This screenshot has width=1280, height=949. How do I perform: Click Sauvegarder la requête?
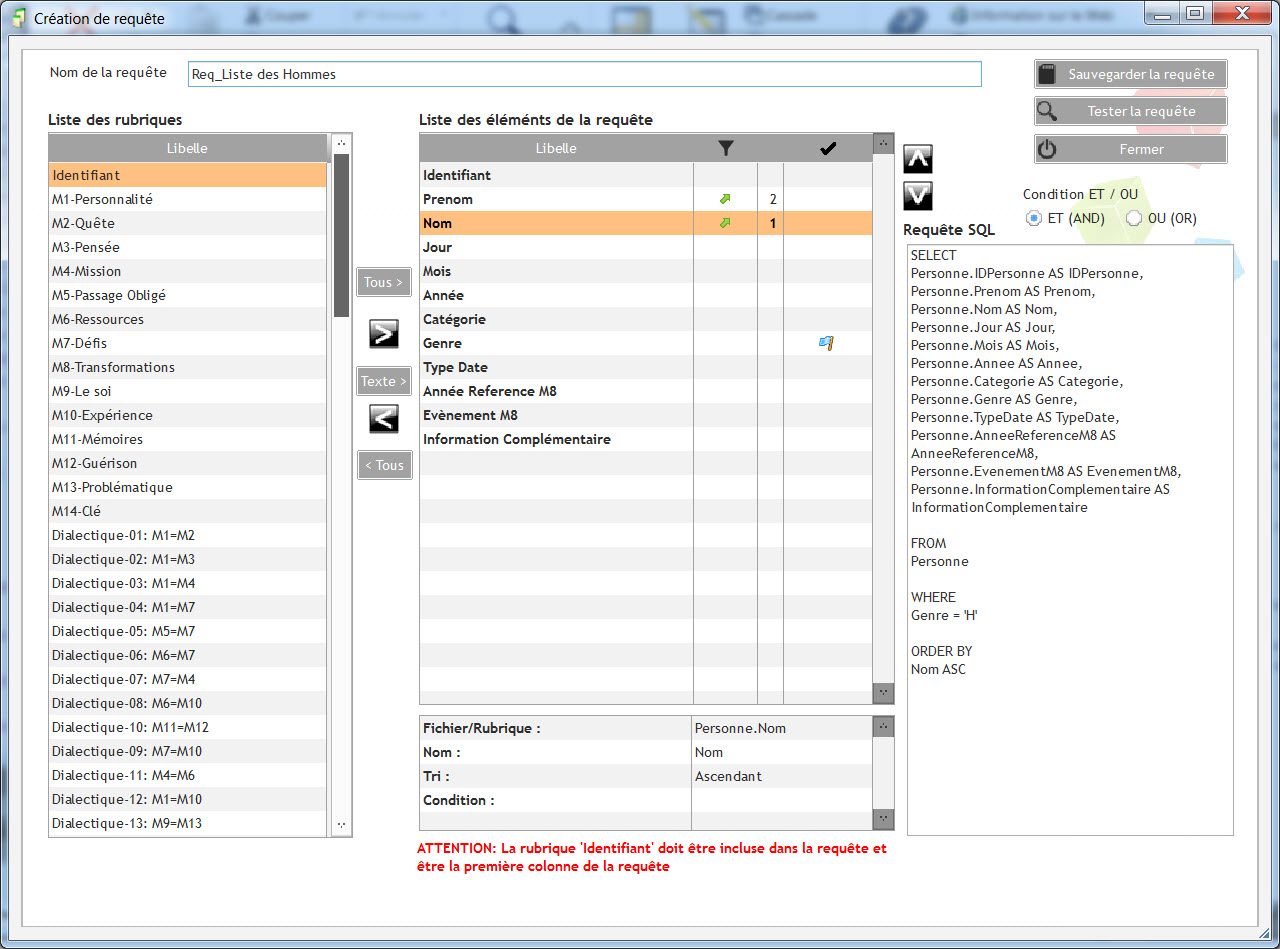tap(1129, 73)
